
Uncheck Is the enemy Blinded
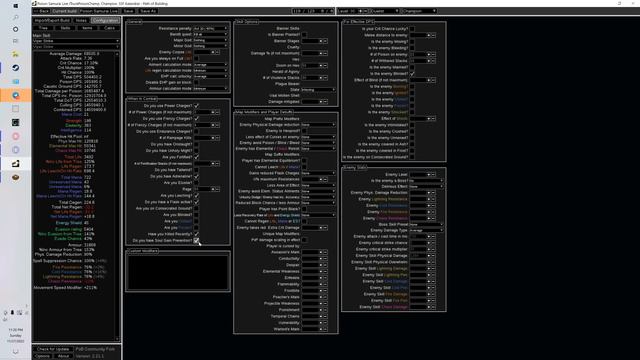click(412, 73)
